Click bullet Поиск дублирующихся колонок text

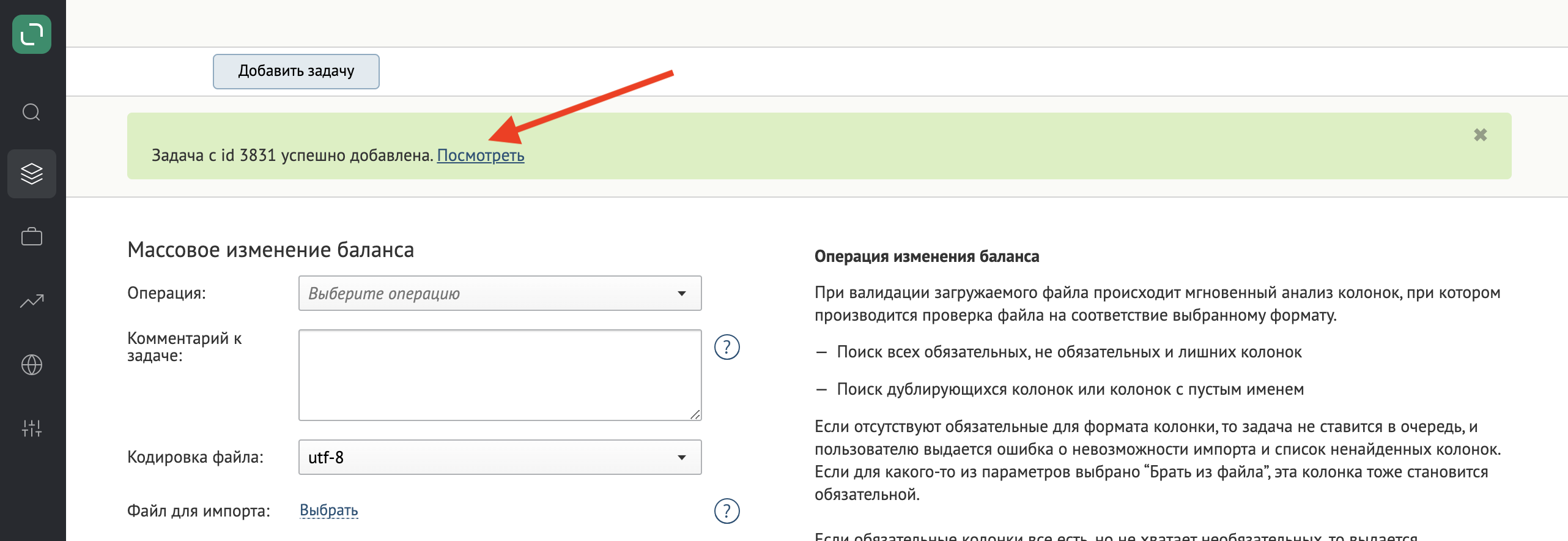[x=1070, y=389]
